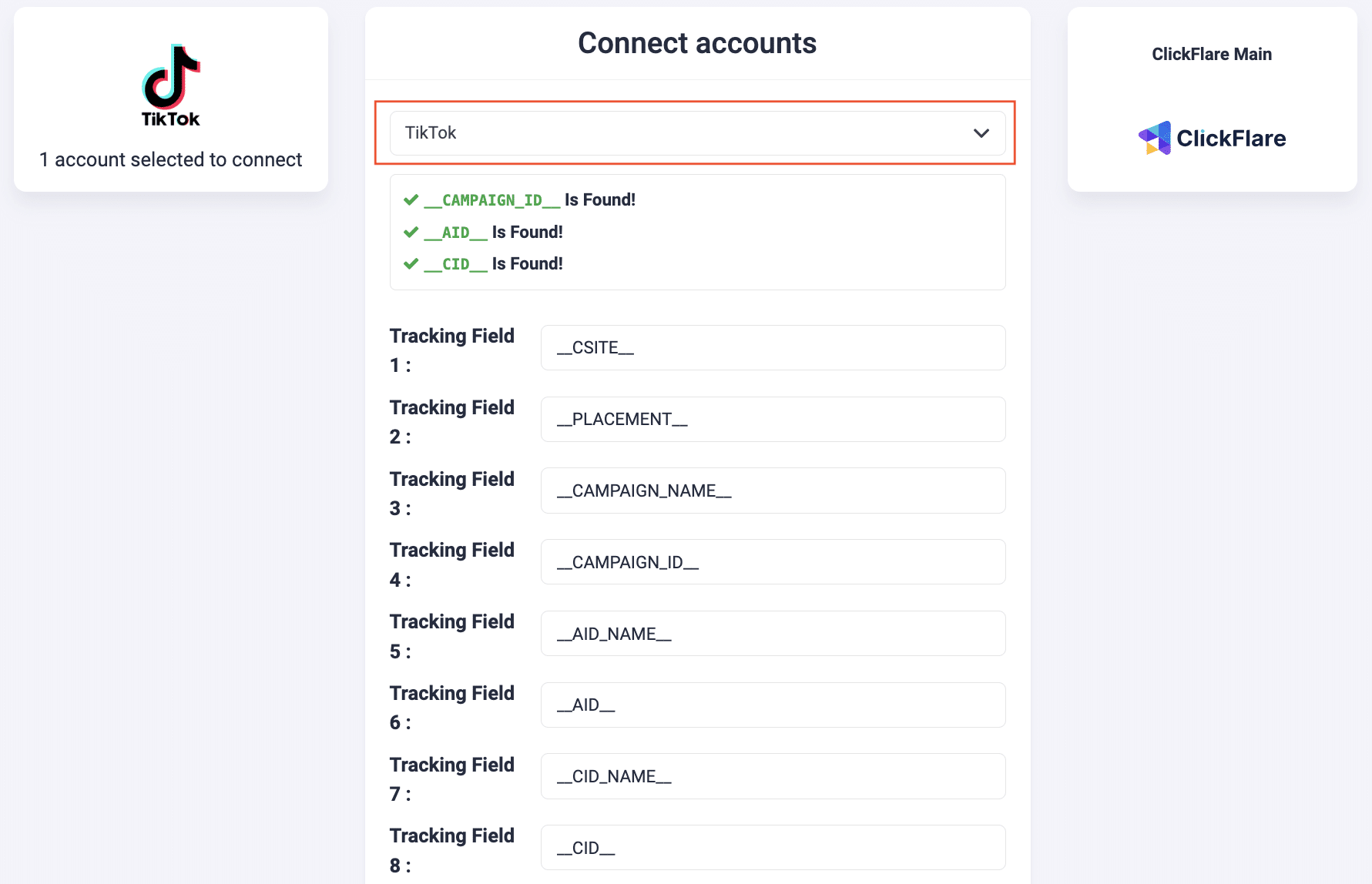The width and height of the screenshot is (1372, 884).
Task: Click the 'Tracking Field 1 :' label
Action: 452,350
